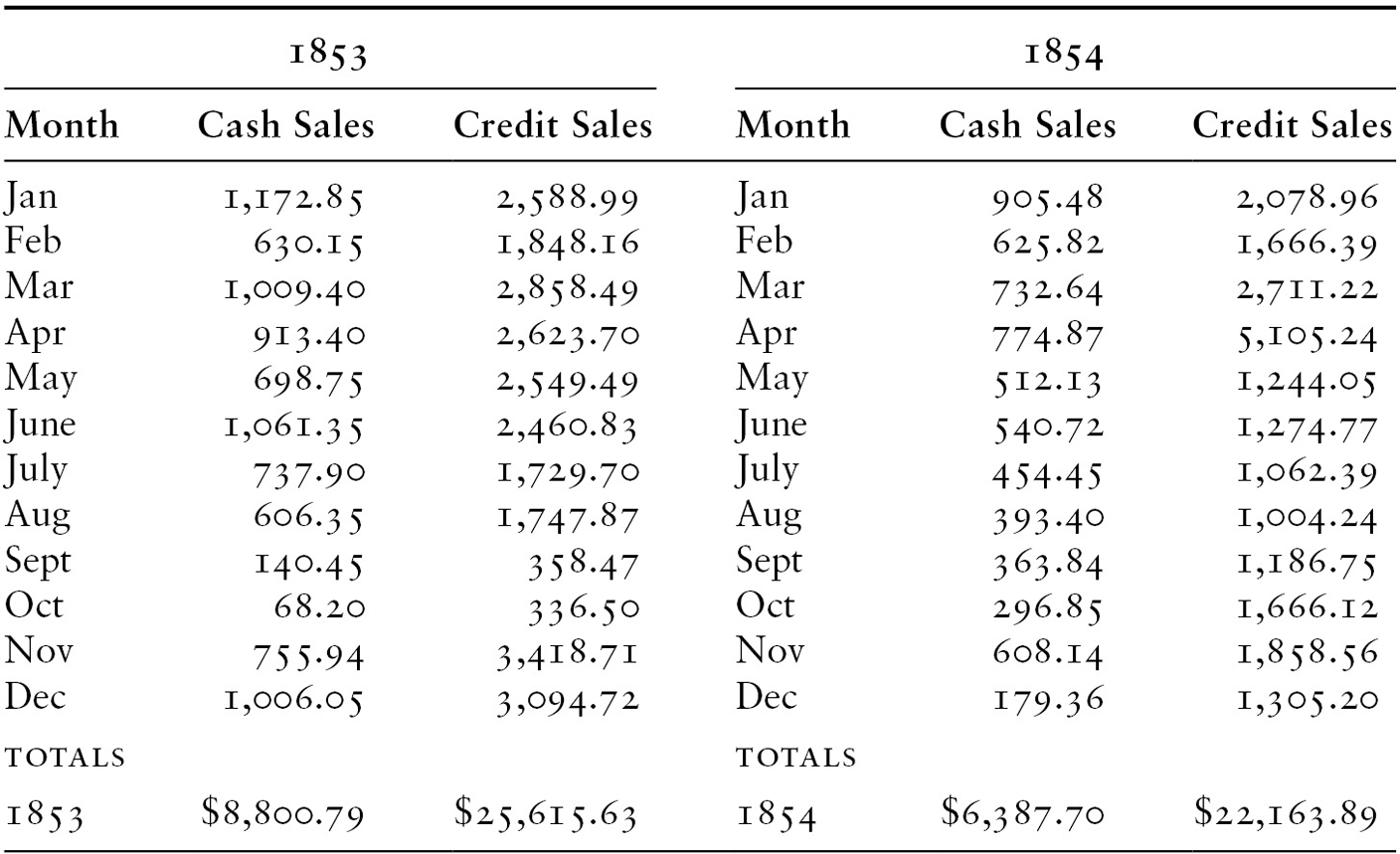
Task: Select the 1853 October cash sales 68.20
Action: (x=318, y=608)
